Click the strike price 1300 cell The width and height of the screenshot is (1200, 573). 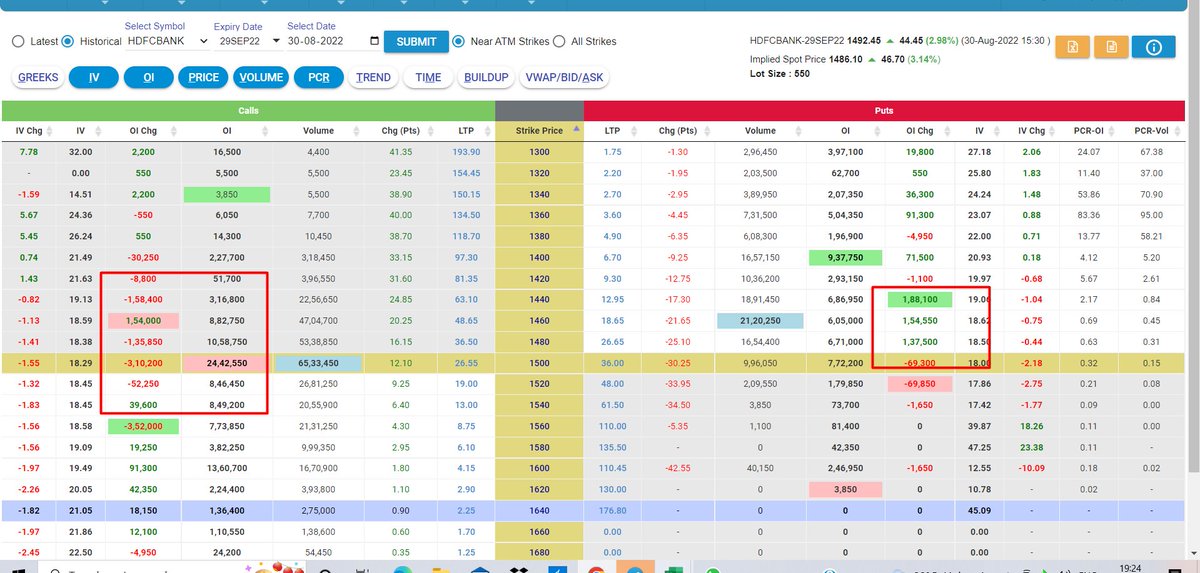tap(538, 151)
